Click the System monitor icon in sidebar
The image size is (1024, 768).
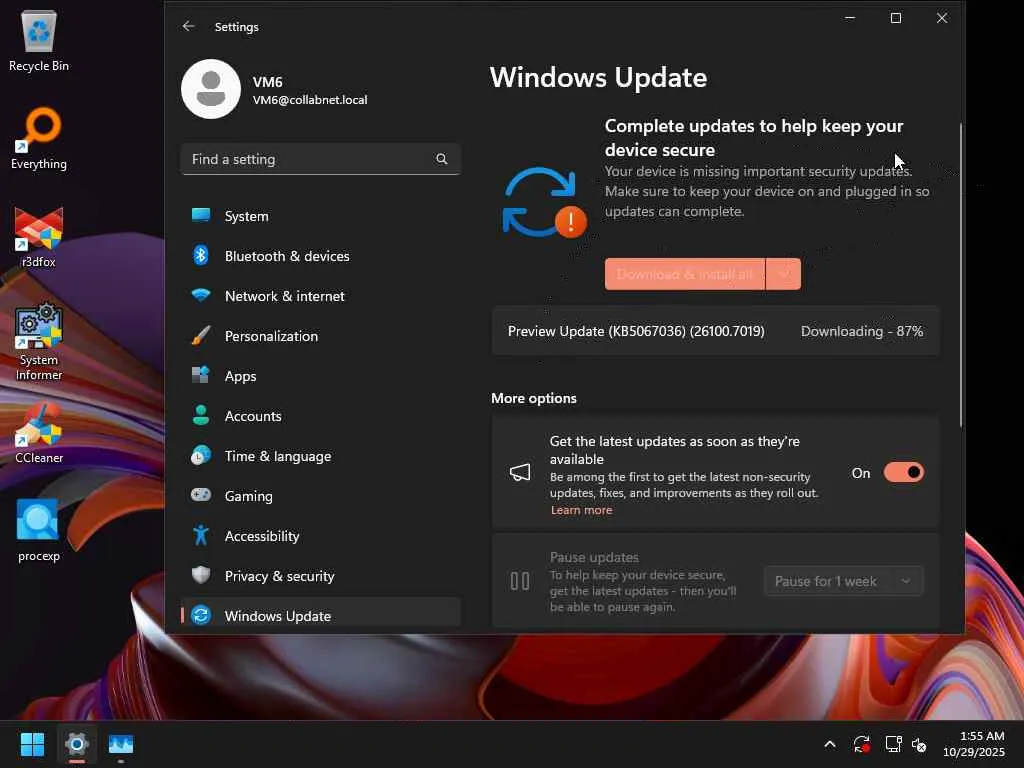(200, 215)
